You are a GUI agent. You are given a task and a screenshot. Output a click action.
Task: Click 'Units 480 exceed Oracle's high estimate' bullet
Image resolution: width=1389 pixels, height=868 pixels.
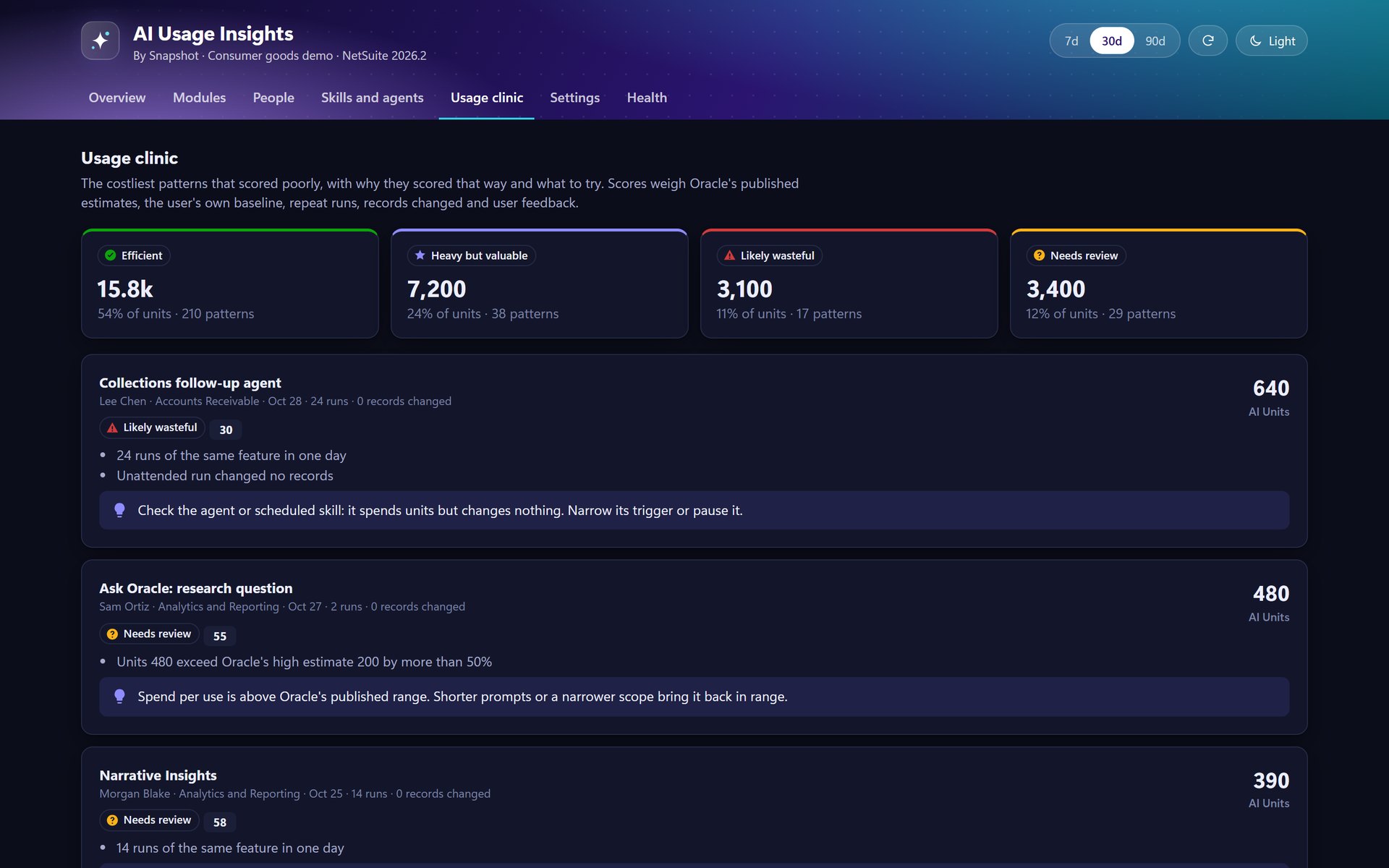click(x=304, y=662)
